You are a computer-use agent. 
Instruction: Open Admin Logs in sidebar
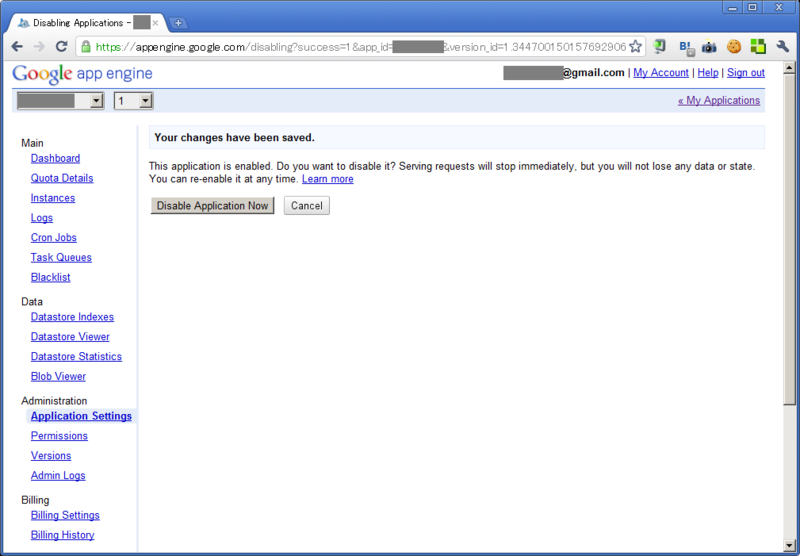pos(58,475)
